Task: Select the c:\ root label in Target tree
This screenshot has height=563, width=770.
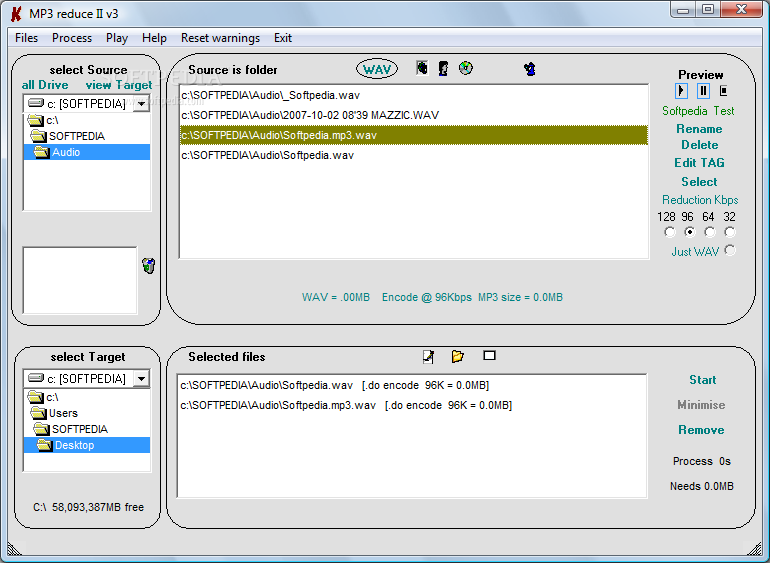Action: [52, 397]
